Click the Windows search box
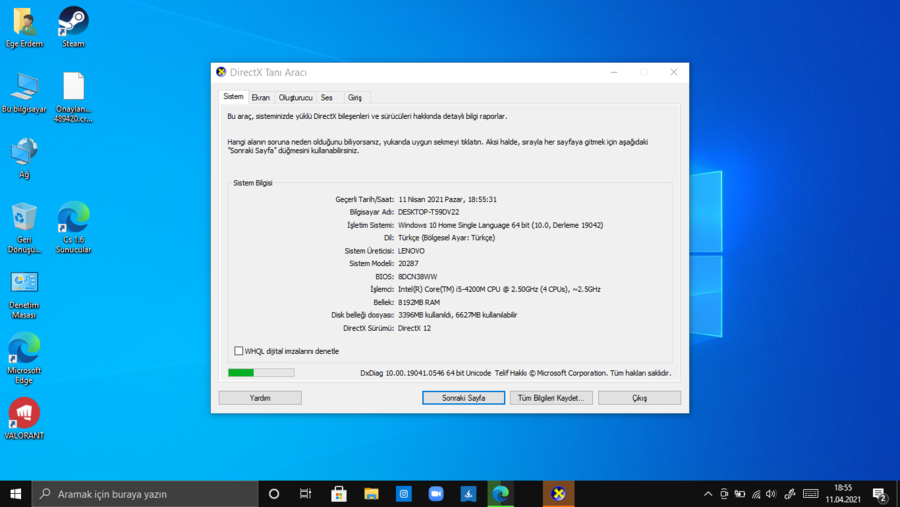 coord(145,494)
